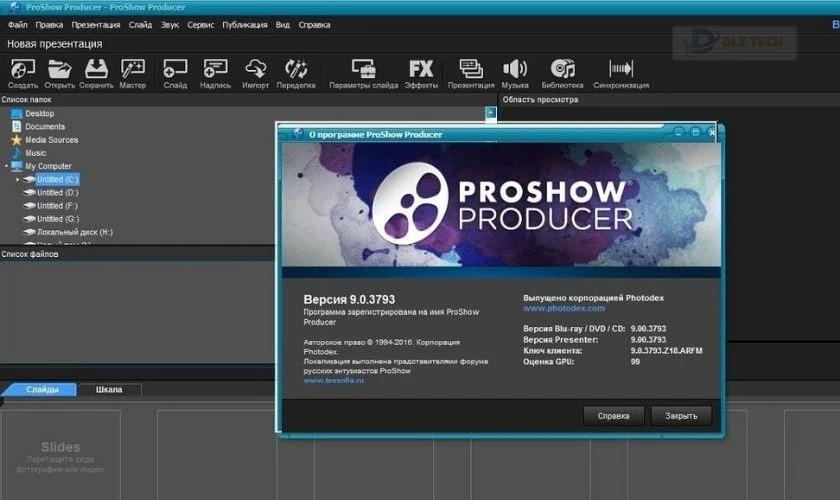Open the www.teosofia.ru link

[334, 380]
